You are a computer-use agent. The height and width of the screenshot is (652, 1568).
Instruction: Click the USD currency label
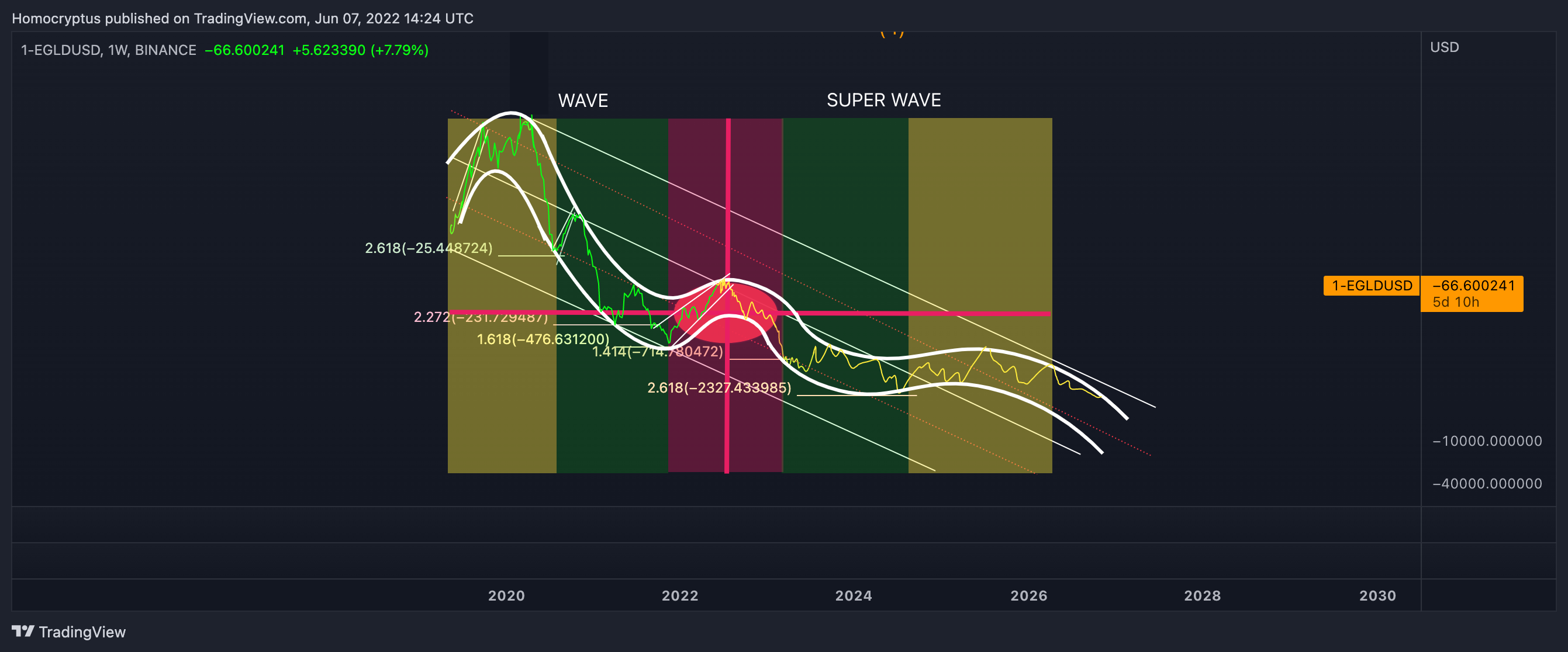1444,47
